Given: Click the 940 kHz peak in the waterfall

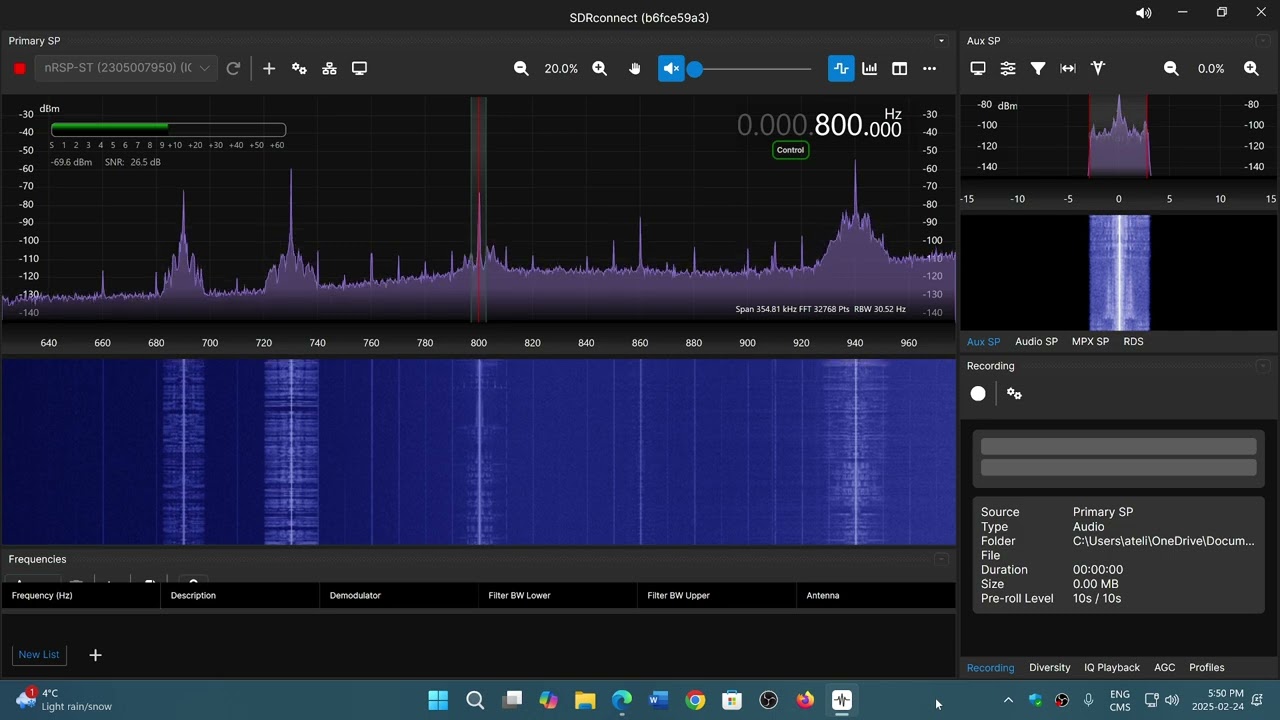Looking at the screenshot, I should click(856, 452).
